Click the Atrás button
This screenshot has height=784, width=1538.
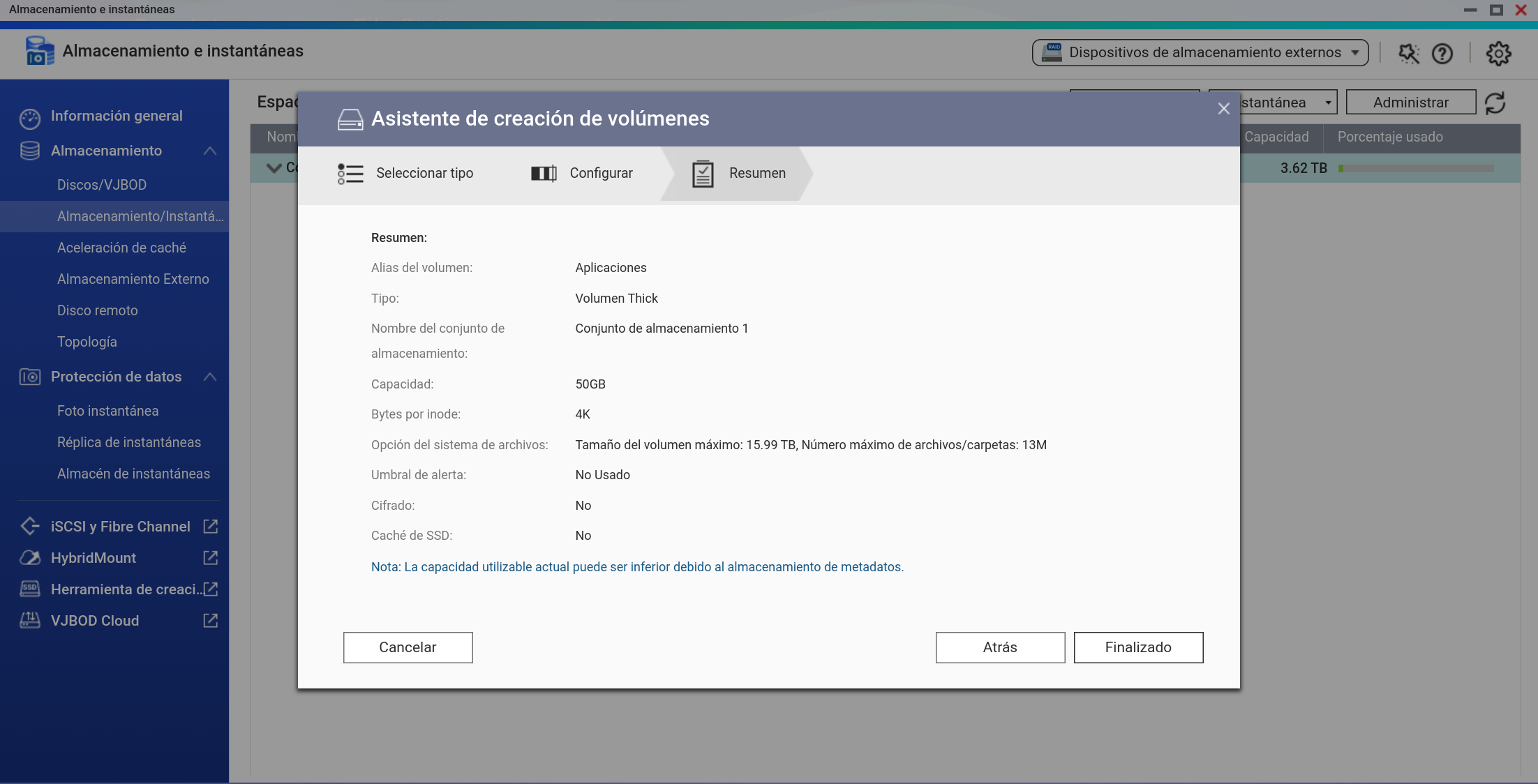point(1000,647)
